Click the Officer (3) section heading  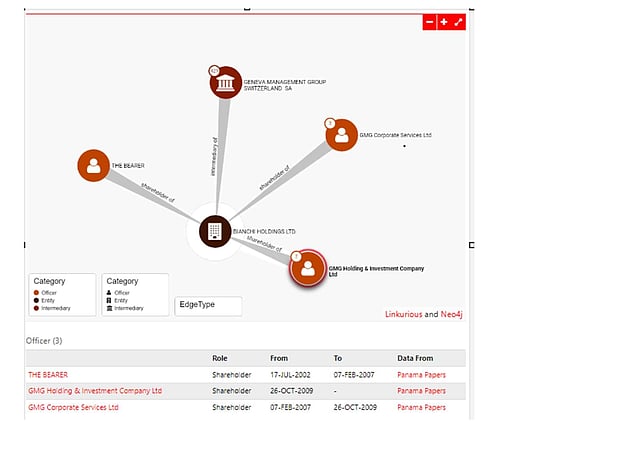(44, 341)
